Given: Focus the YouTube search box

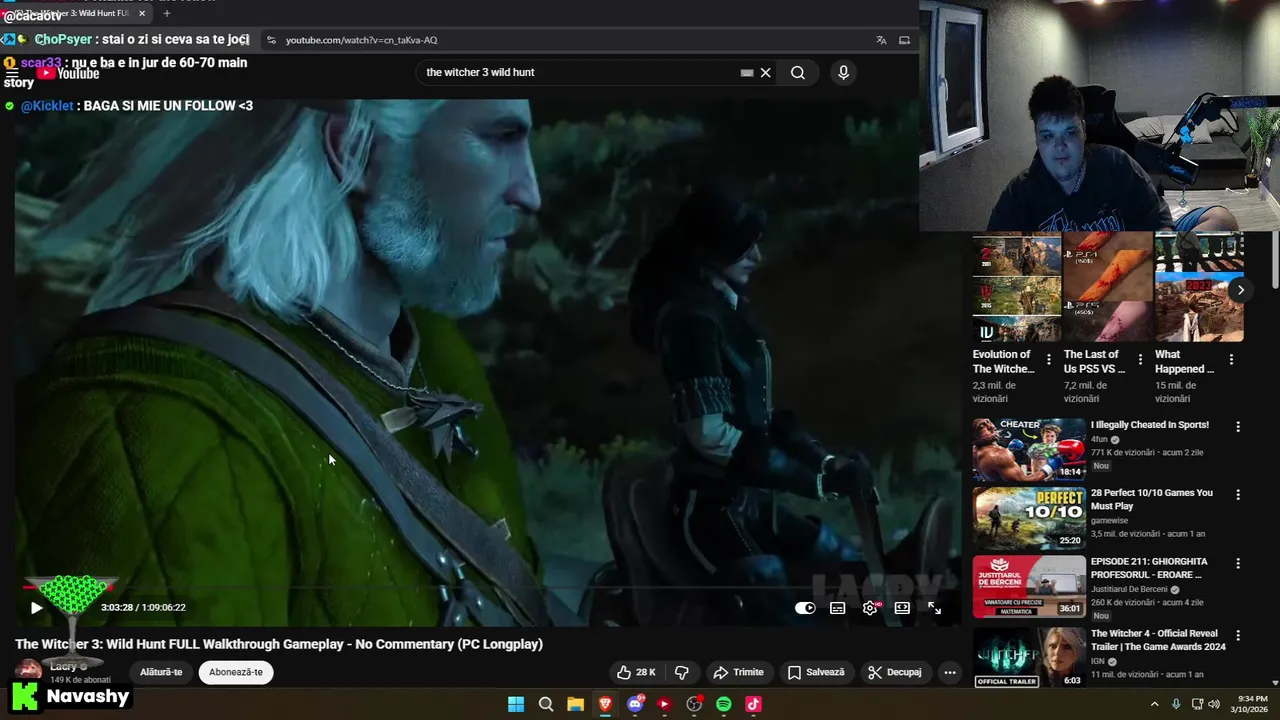Looking at the screenshot, I should coord(580,72).
